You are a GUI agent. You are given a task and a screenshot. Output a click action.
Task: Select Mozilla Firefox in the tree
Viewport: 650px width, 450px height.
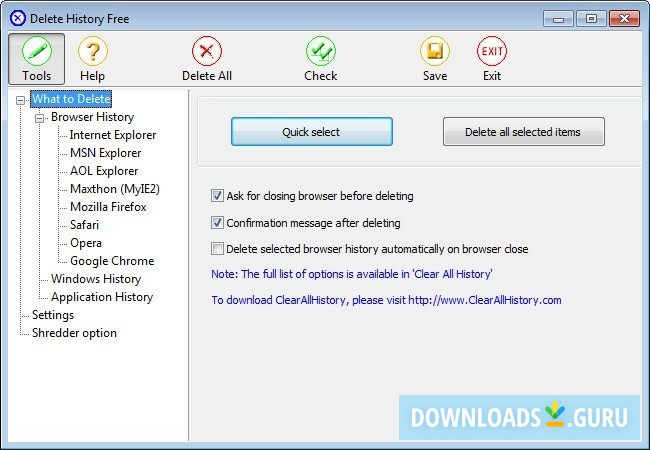108,207
